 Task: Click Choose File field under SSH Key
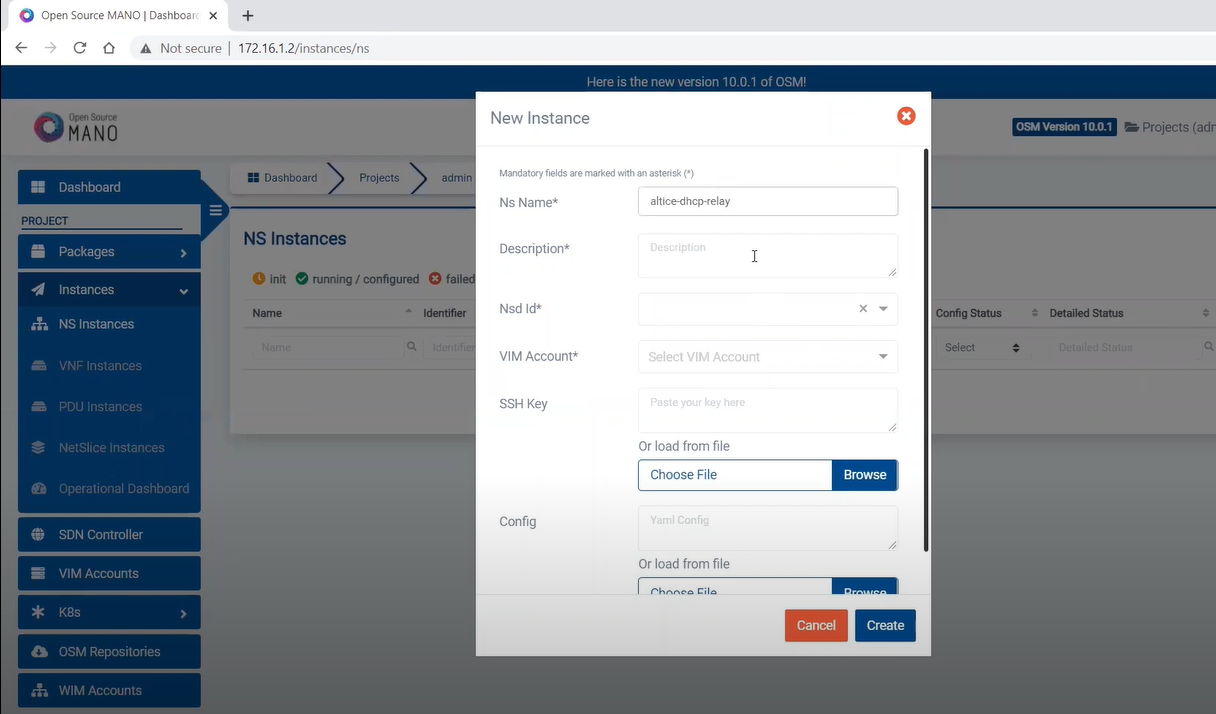coord(735,475)
